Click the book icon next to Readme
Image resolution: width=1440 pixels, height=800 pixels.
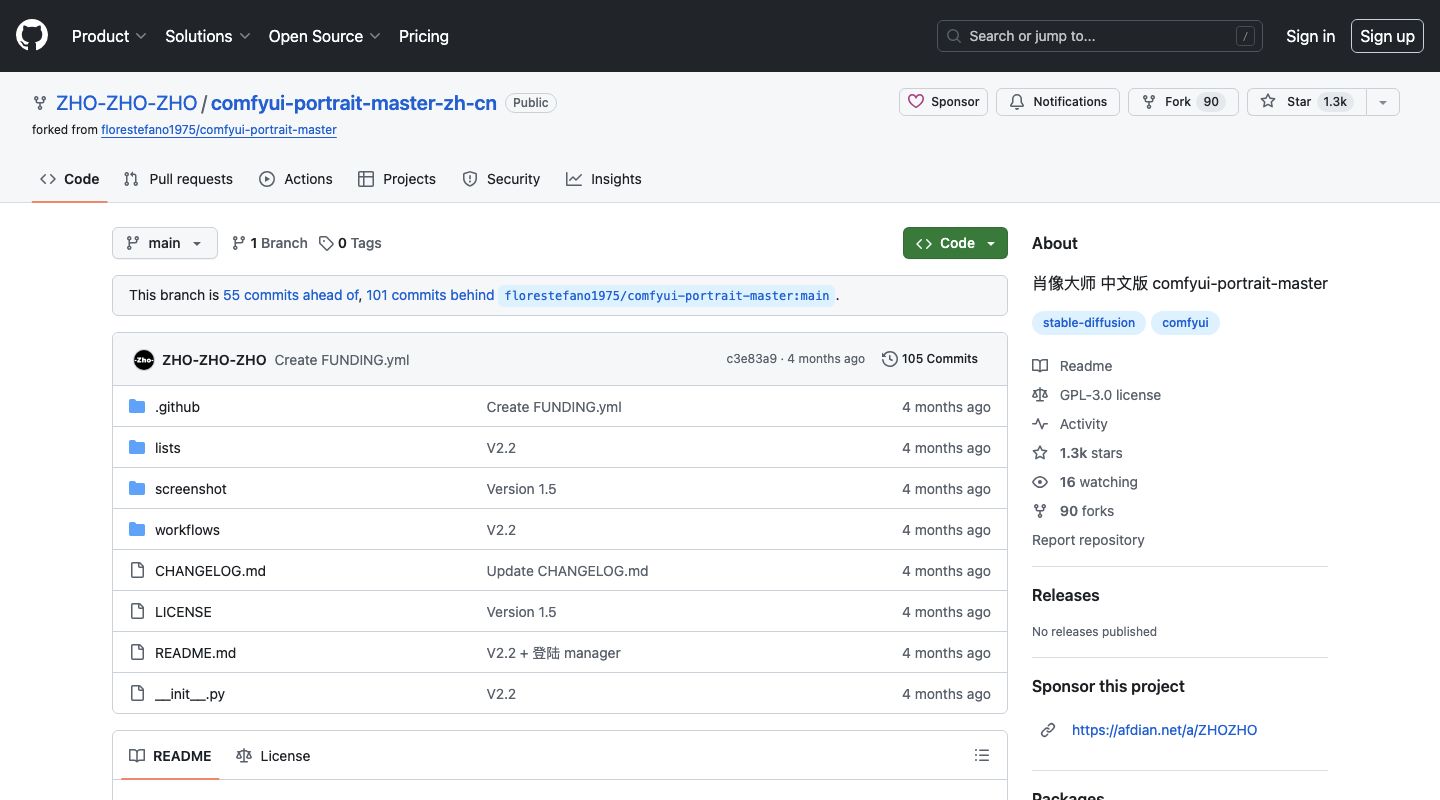[1040, 366]
